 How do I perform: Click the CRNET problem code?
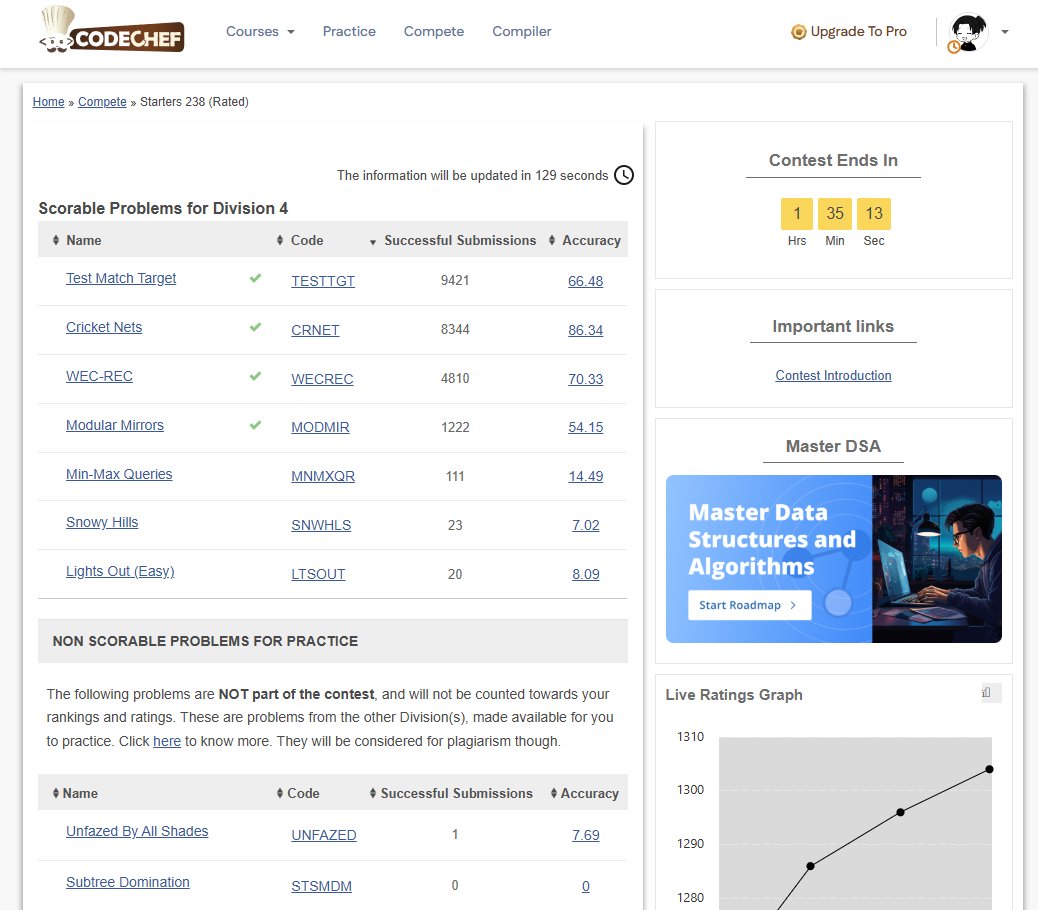pos(315,330)
